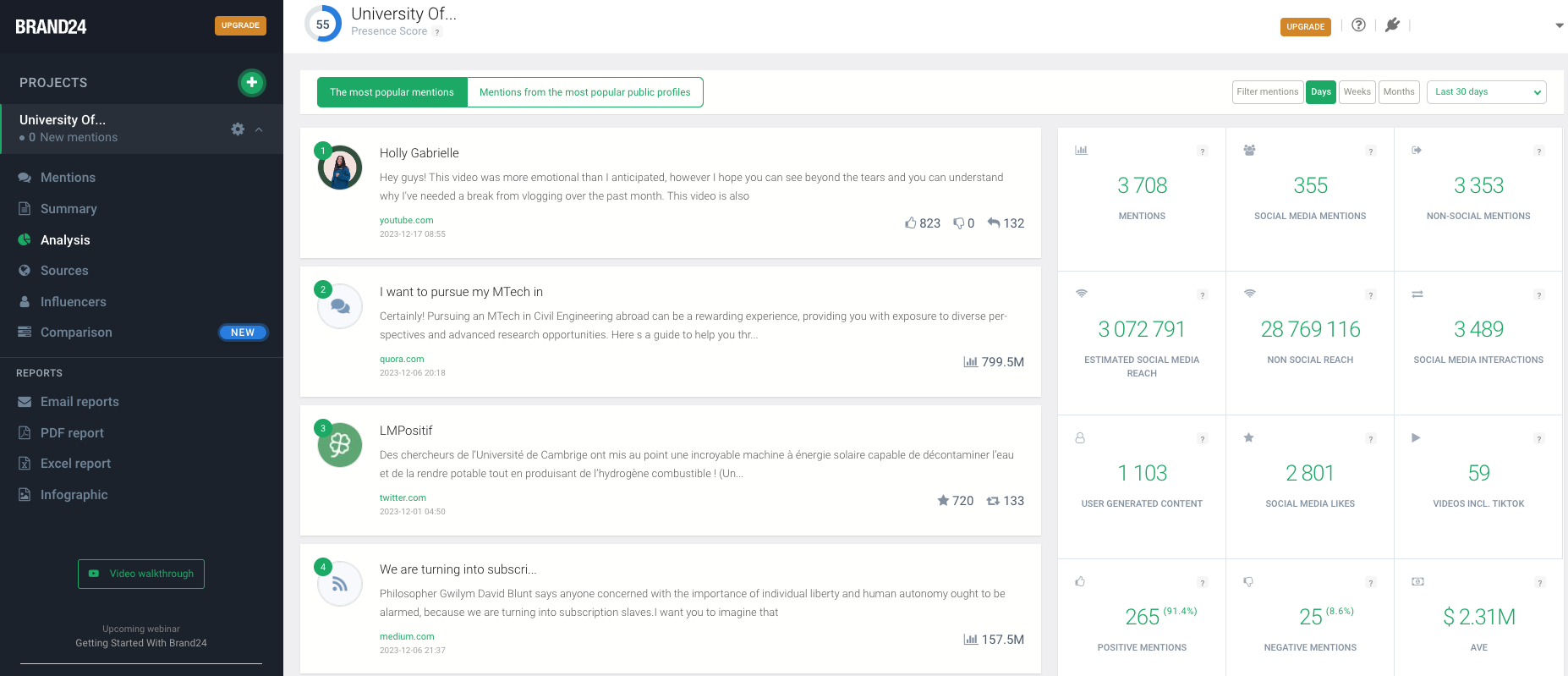Screen dimensions: 1568x676
Task: Click the help icon on Mentions stat card
Action: pos(1202,151)
